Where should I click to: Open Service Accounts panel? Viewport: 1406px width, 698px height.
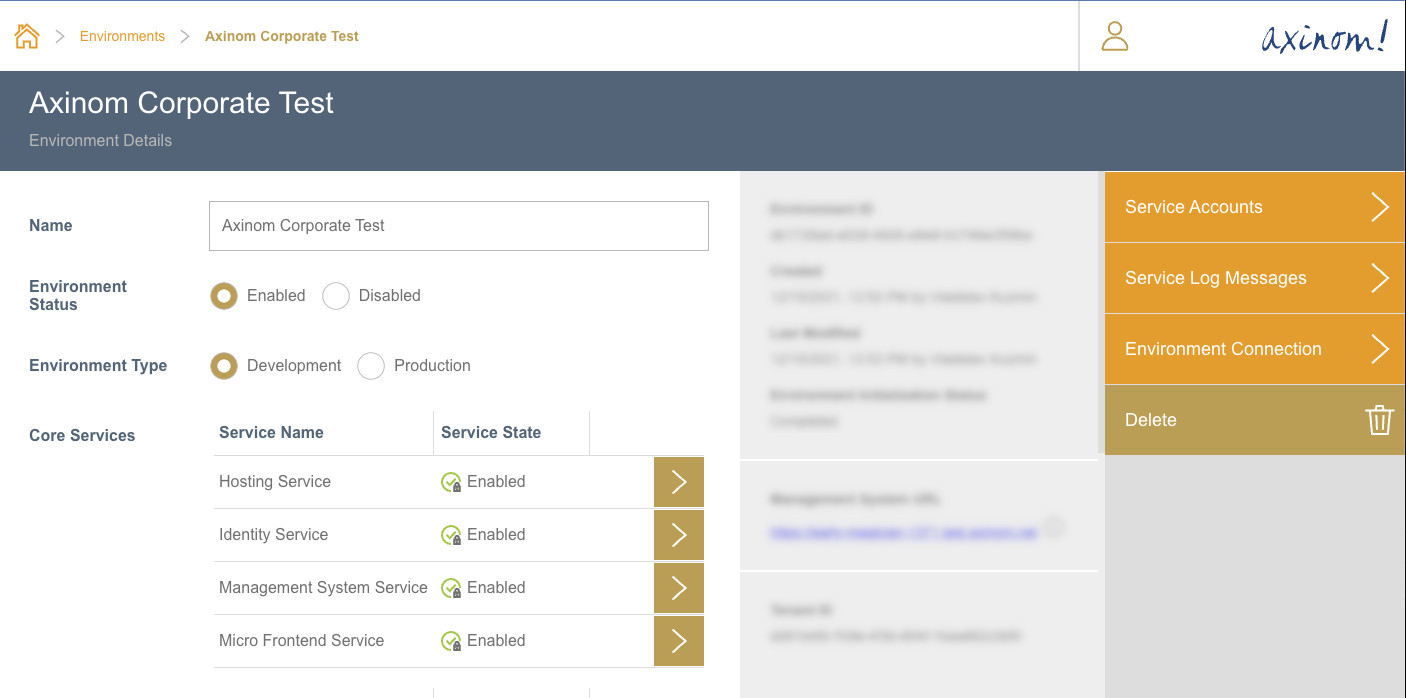[x=1254, y=207]
